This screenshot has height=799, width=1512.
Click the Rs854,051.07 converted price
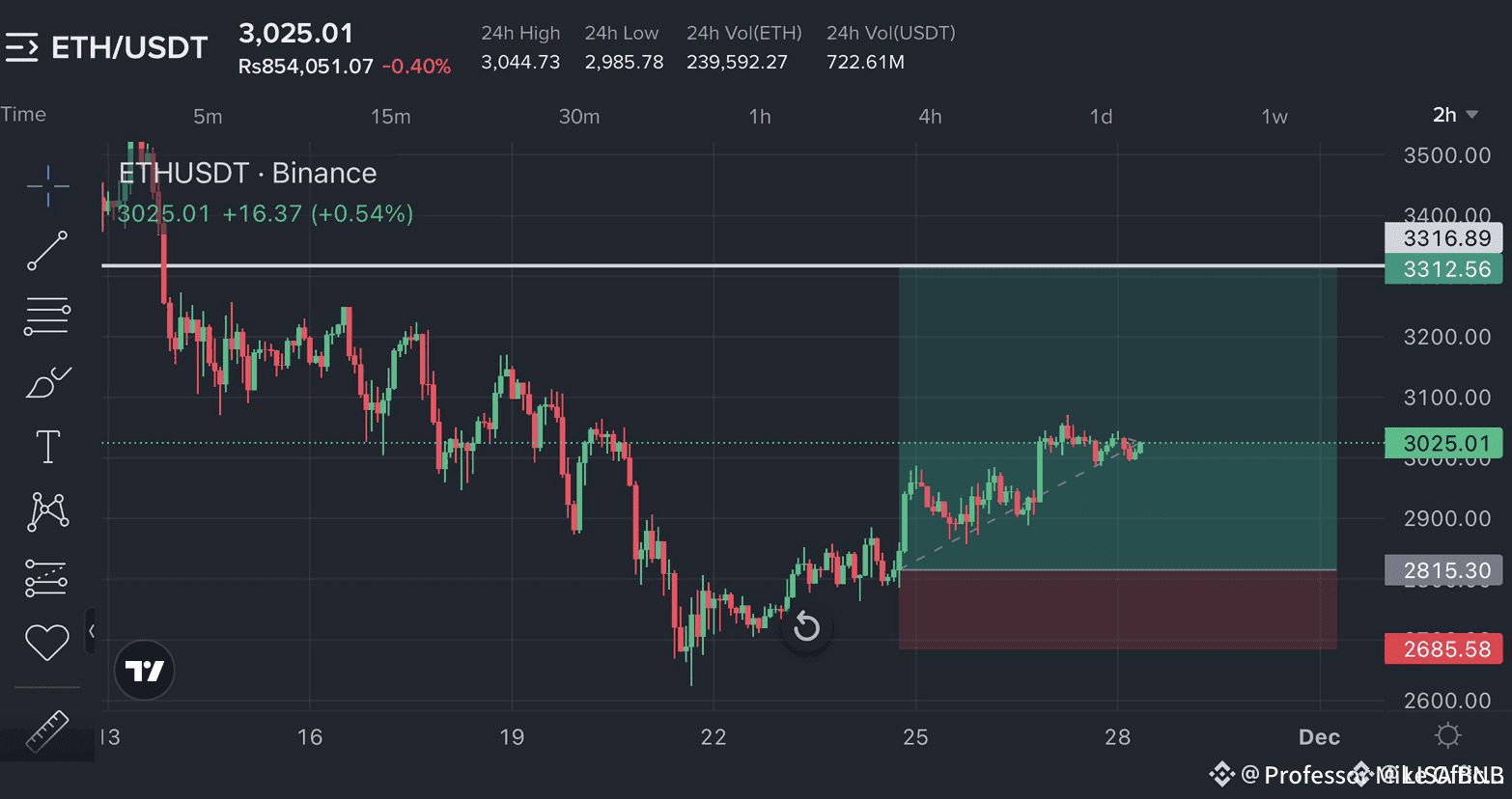point(306,67)
